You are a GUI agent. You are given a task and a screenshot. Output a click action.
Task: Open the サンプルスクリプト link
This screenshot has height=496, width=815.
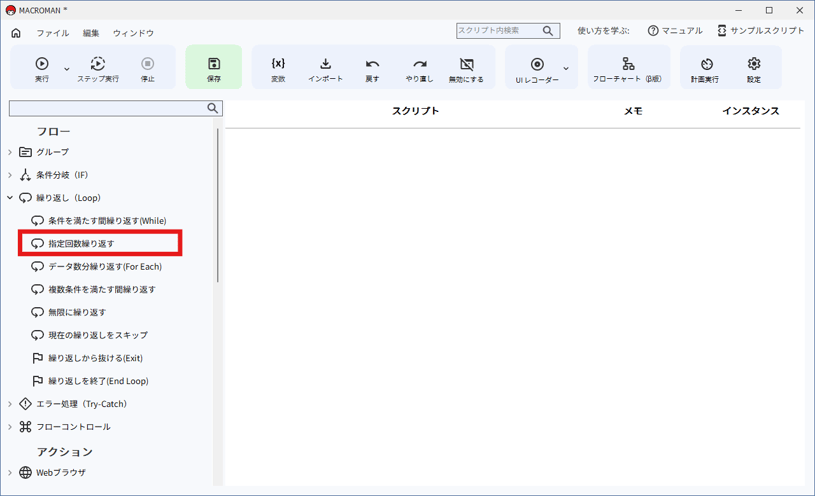coord(760,31)
